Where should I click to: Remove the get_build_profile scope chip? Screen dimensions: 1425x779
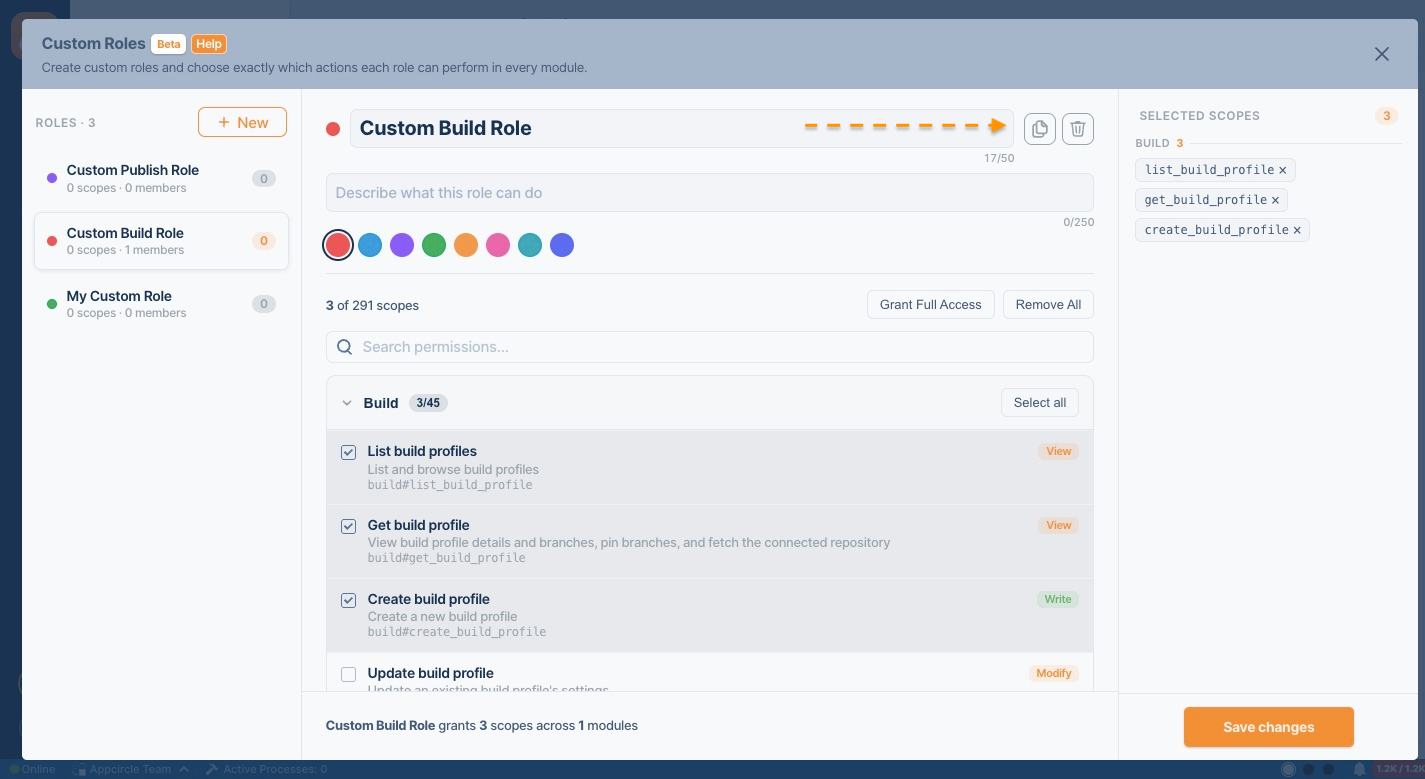pos(1275,200)
